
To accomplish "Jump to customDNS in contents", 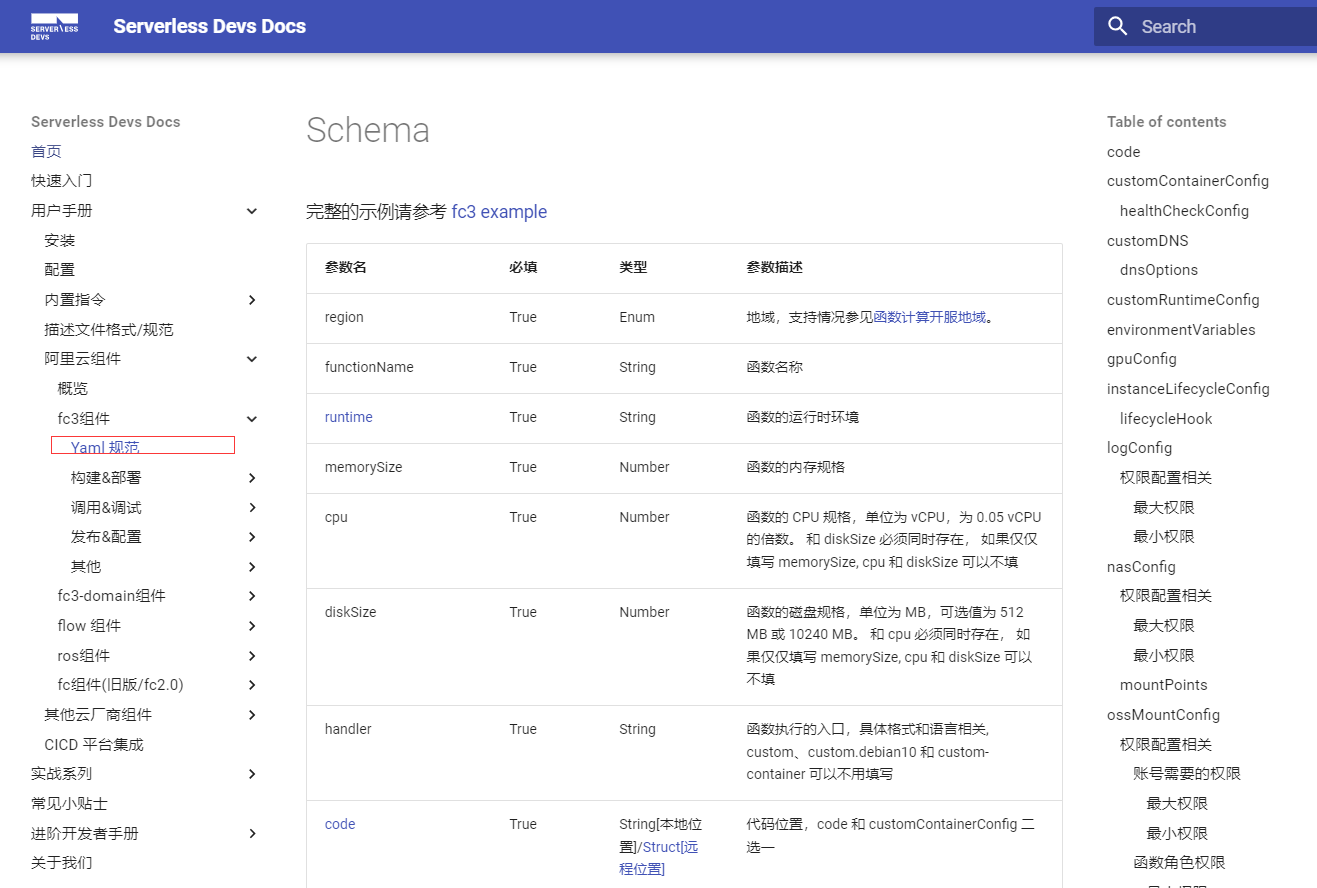I will pos(1148,241).
